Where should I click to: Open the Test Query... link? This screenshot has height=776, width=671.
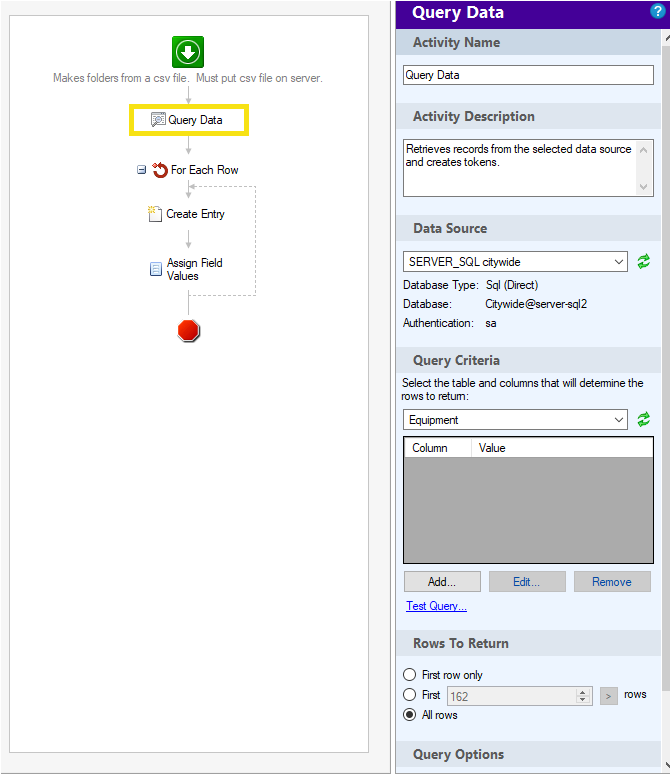click(436, 606)
